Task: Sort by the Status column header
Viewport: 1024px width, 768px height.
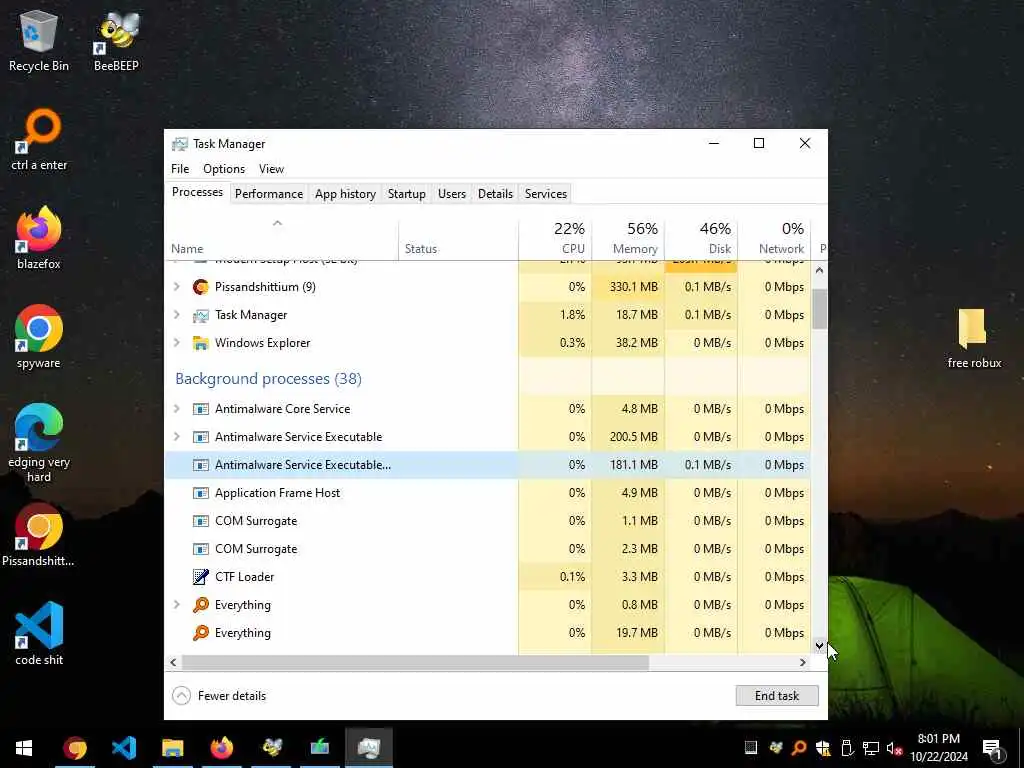Action: [x=458, y=238]
